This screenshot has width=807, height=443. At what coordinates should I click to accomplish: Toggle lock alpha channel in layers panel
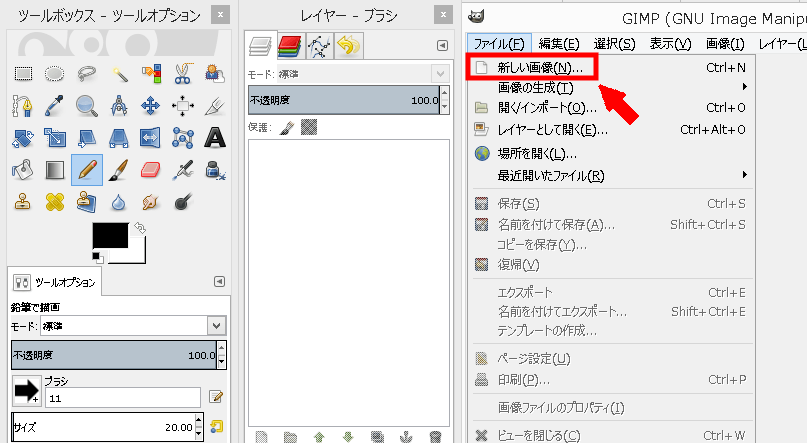pyautogui.click(x=309, y=127)
